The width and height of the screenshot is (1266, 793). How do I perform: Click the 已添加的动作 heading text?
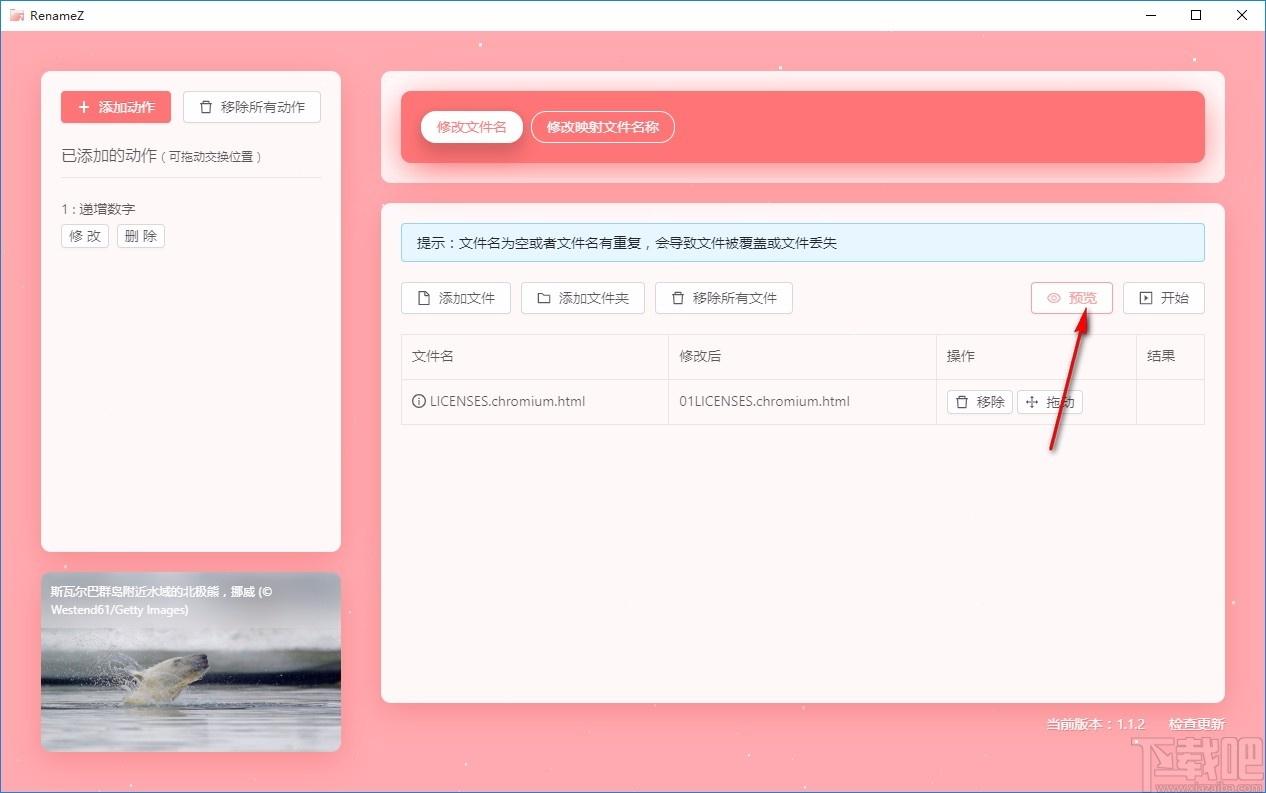pos(109,156)
